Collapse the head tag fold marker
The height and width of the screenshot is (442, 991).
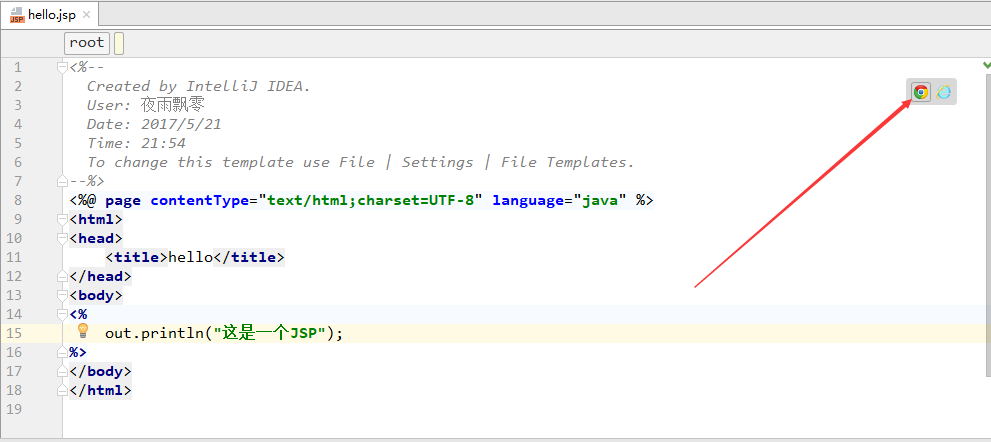click(65, 238)
